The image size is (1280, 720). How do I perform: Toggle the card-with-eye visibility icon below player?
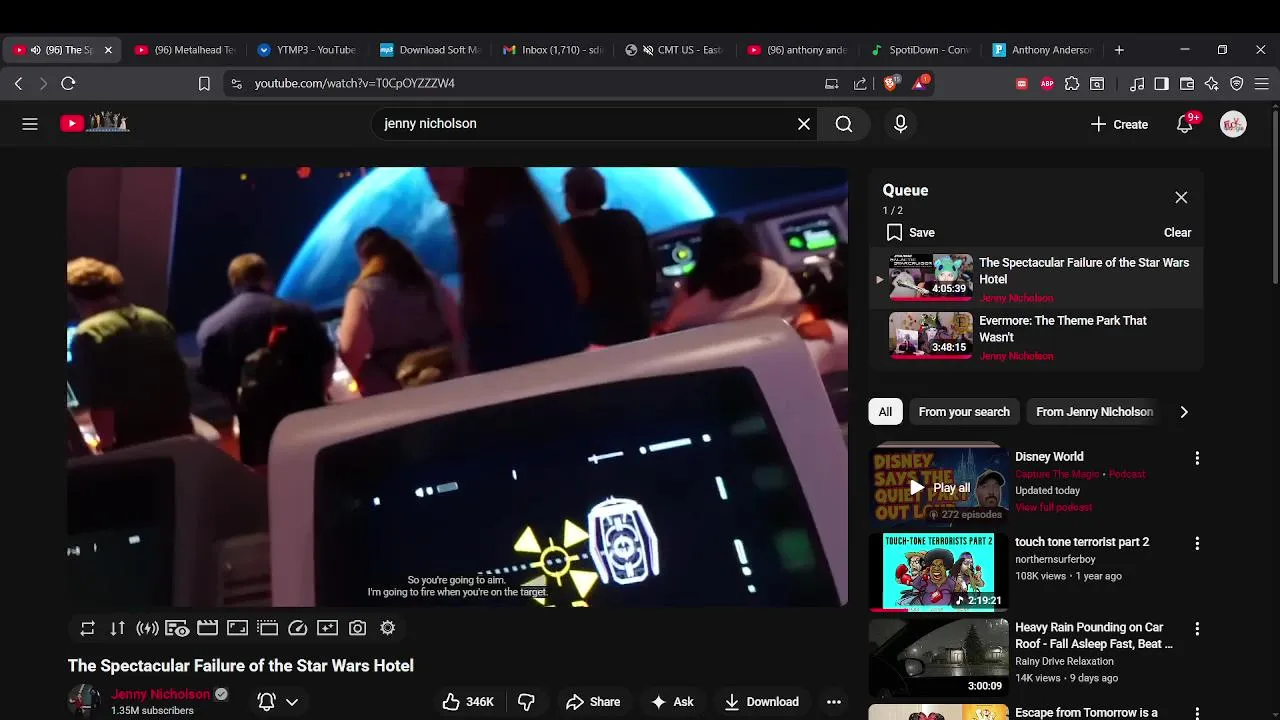click(177, 628)
